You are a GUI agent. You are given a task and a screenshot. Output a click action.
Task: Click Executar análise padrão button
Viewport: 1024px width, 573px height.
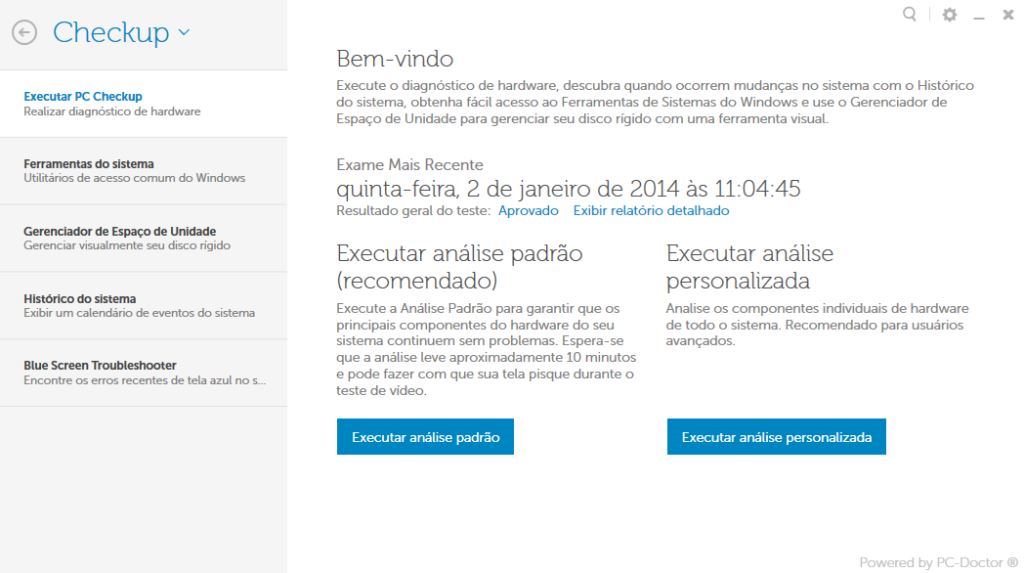click(425, 436)
